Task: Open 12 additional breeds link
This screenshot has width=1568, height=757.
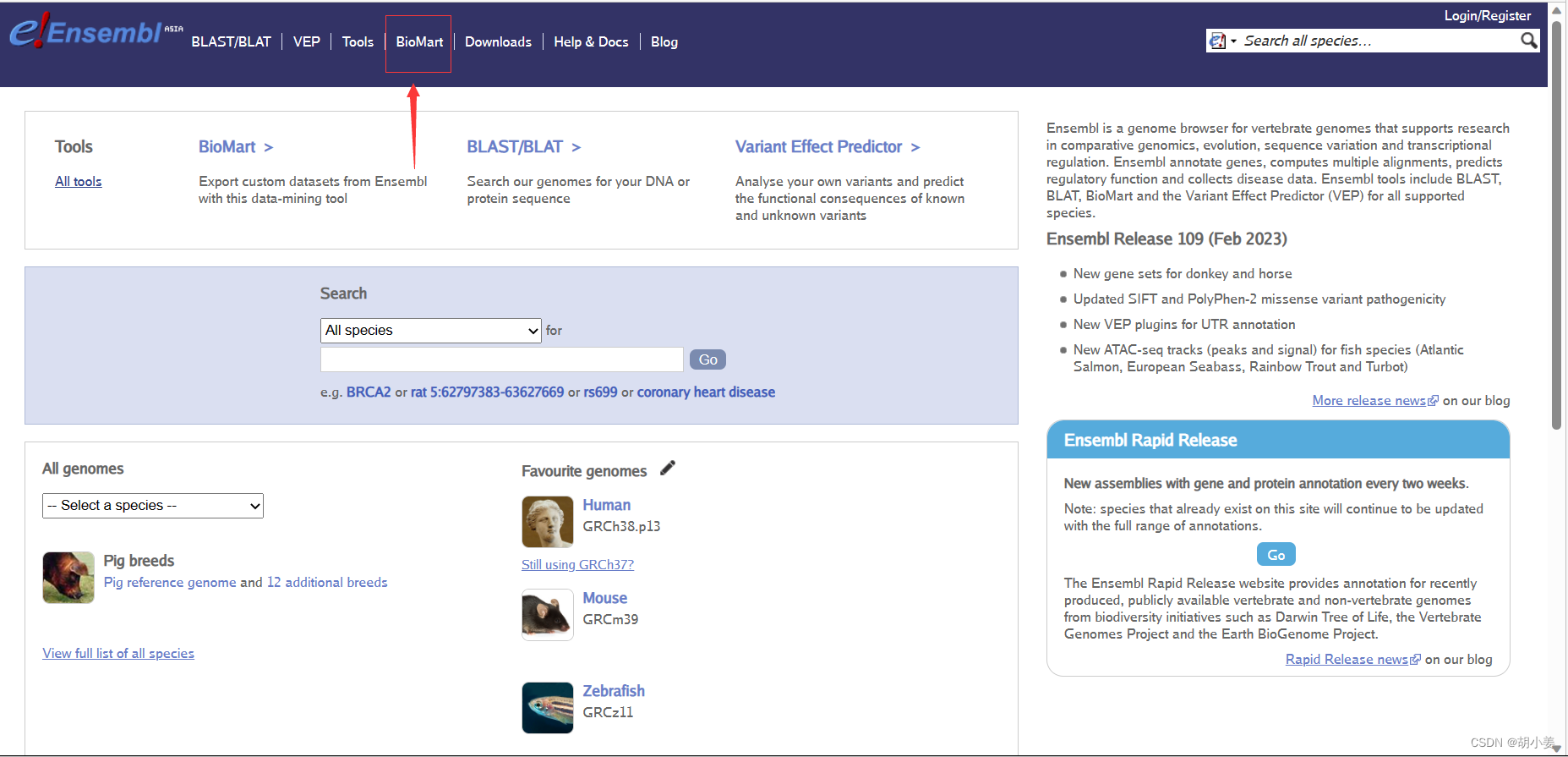Action: click(327, 582)
